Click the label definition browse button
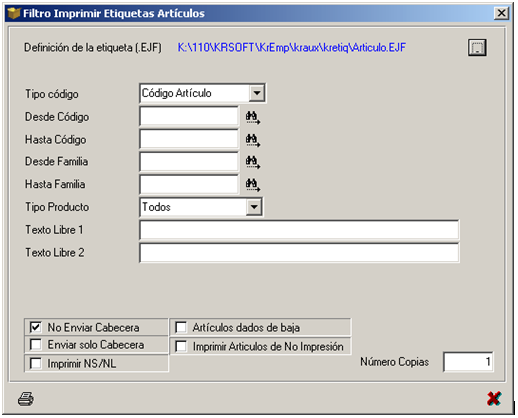Image resolution: width=518 pixels, height=418 pixels. click(x=477, y=47)
